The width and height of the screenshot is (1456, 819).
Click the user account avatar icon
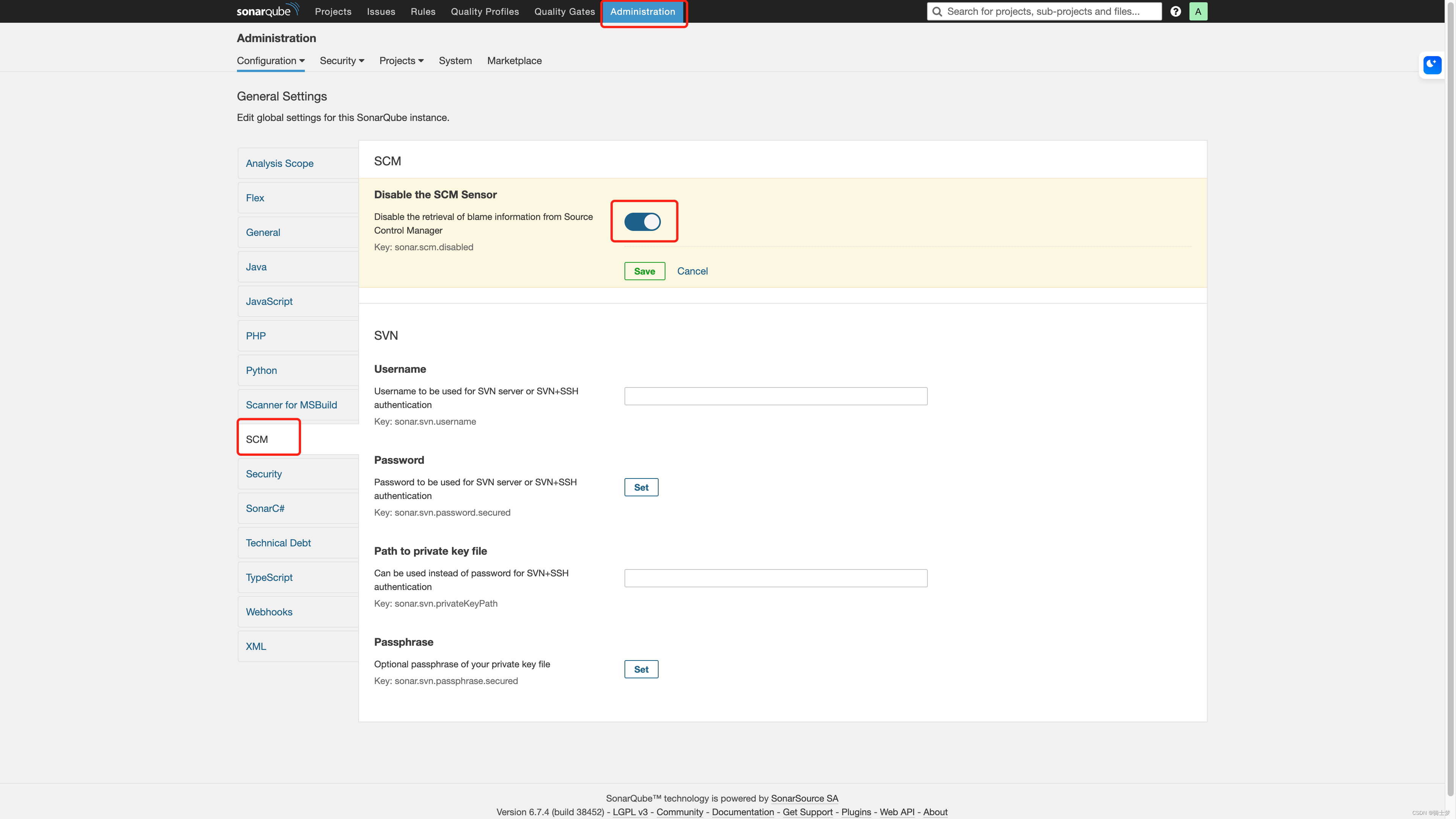click(x=1198, y=11)
